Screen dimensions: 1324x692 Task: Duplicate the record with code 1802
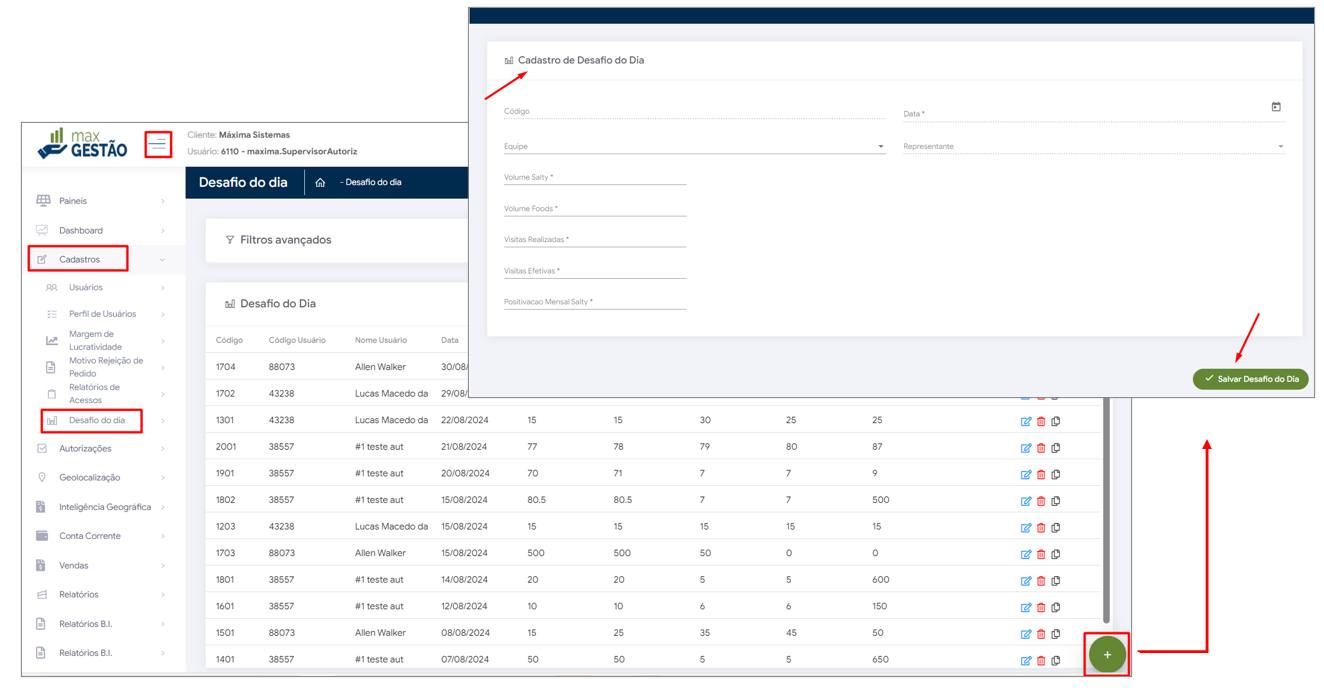(1056, 501)
